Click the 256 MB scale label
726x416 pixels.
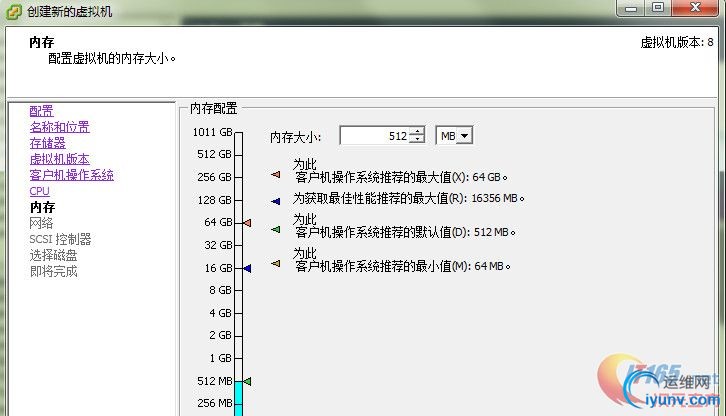pos(214,403)
